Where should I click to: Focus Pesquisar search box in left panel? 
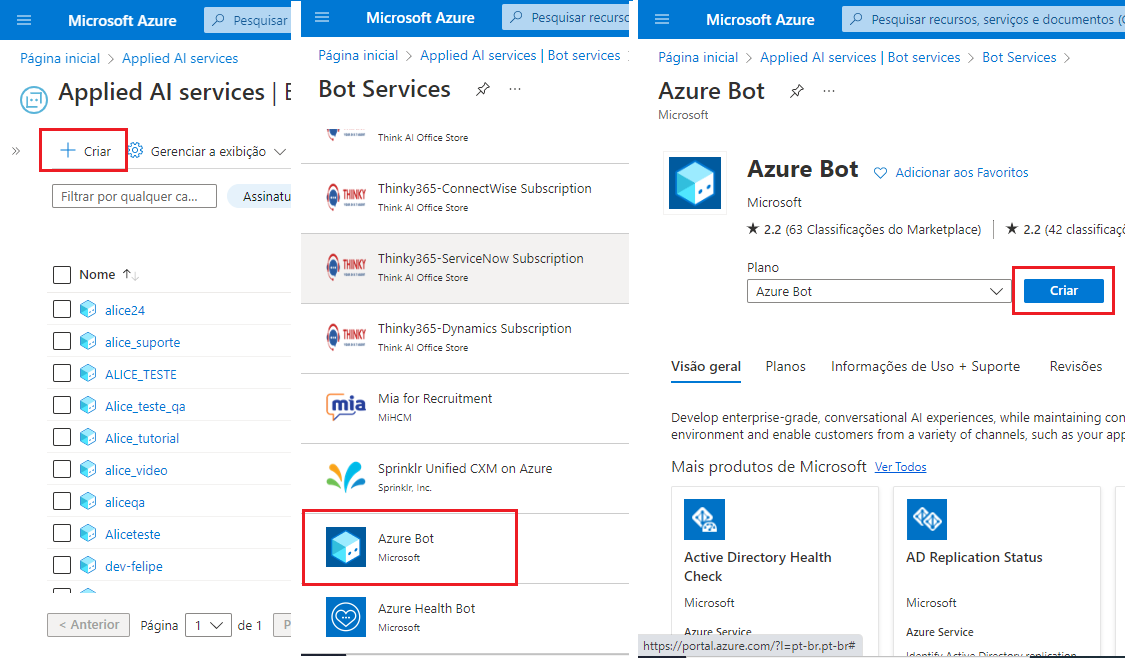click(x=248, y=20)
